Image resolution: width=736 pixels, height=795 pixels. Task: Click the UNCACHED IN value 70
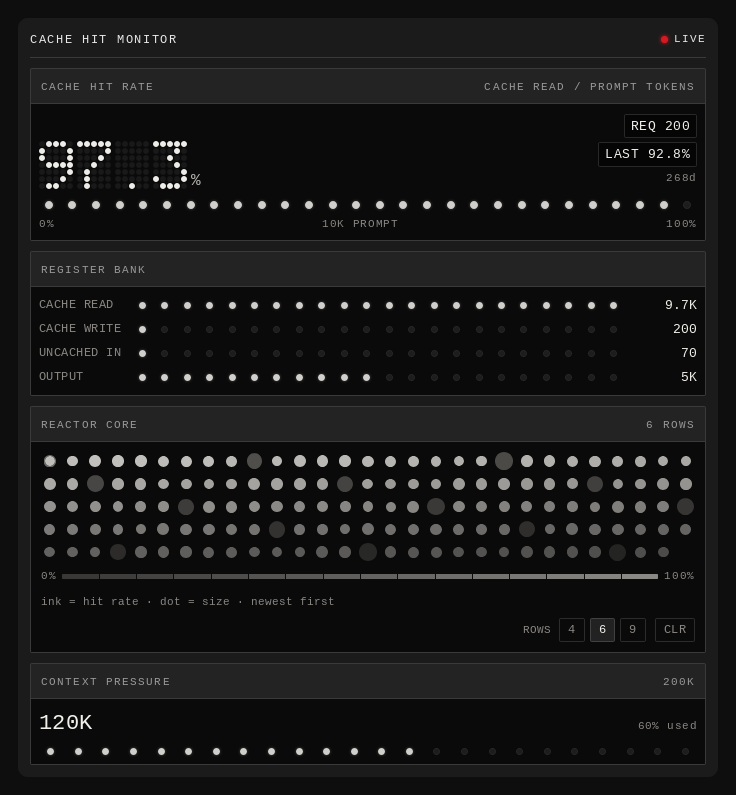pos(688,353)
